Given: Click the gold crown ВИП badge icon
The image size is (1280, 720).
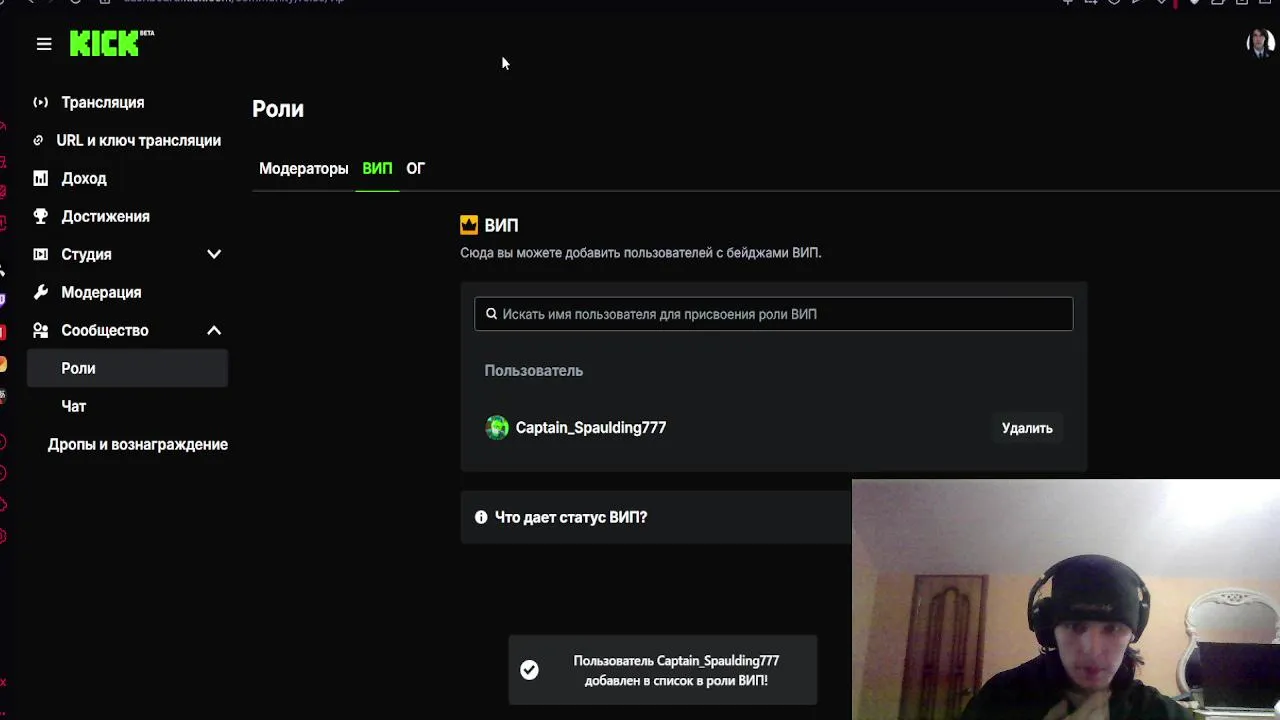Looking at the screenshot, I should point(469,225).
